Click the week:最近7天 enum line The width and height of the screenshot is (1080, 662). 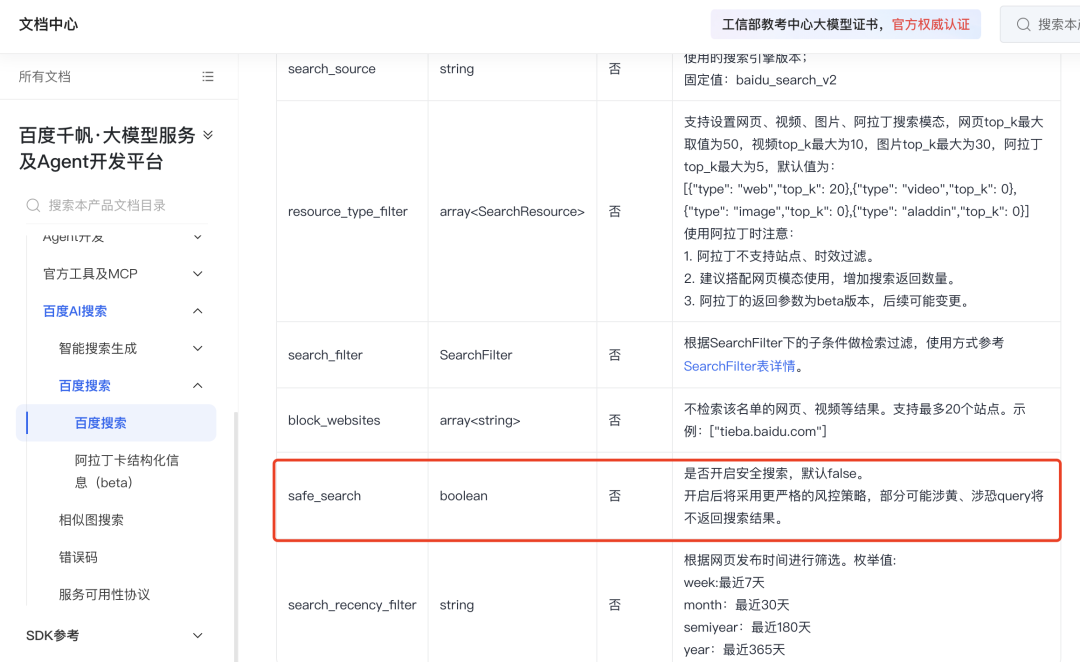(x=724, y=583)
